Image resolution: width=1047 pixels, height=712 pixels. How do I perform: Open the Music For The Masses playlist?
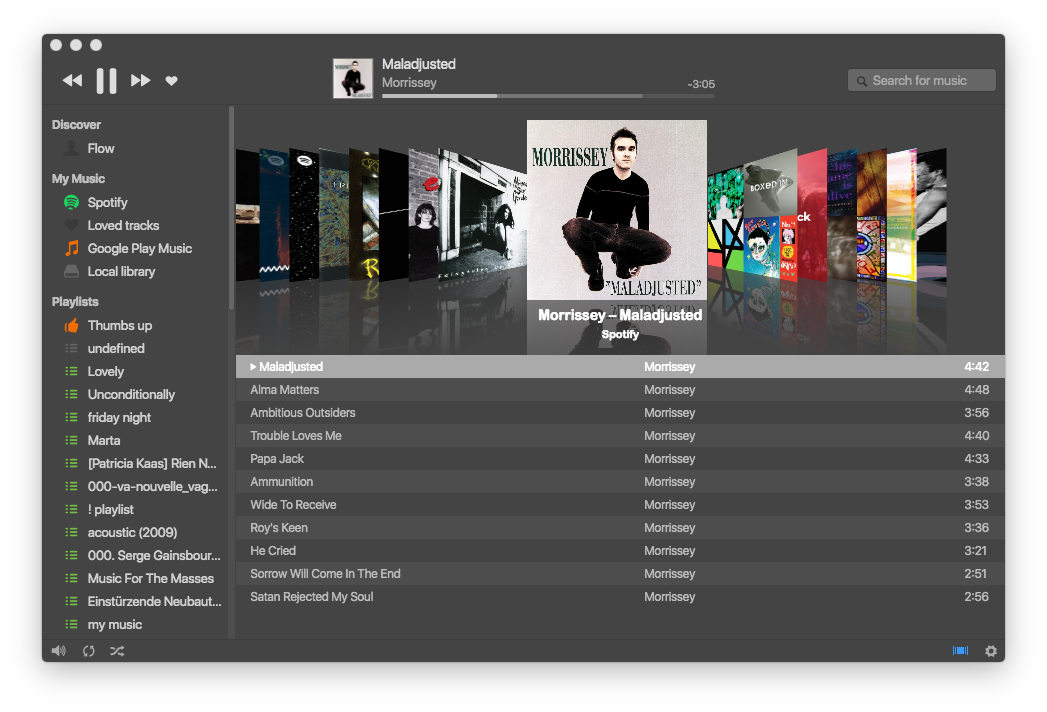click(x=150, y=578)
